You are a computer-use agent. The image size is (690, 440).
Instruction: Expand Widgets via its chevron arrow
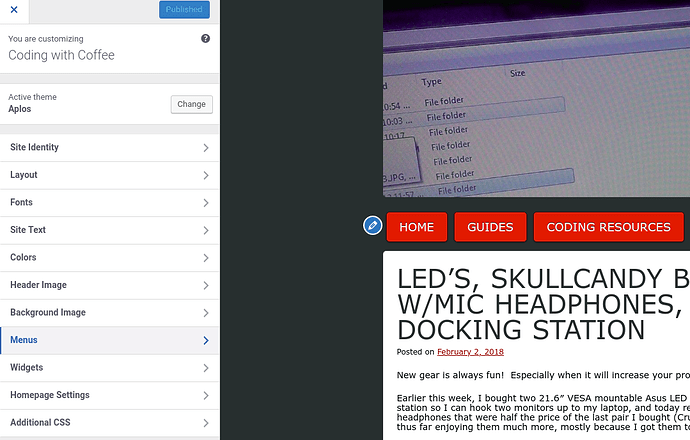206,368
